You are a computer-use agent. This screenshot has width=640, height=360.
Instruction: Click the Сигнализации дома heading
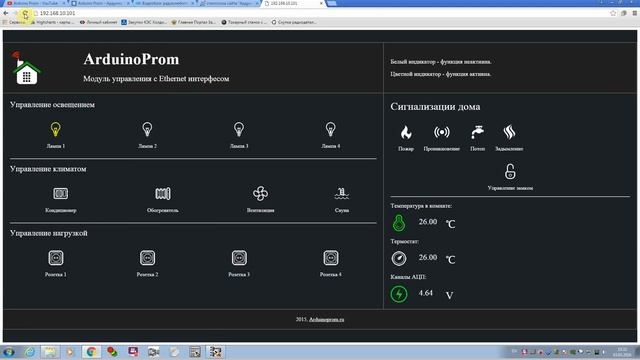435,107
